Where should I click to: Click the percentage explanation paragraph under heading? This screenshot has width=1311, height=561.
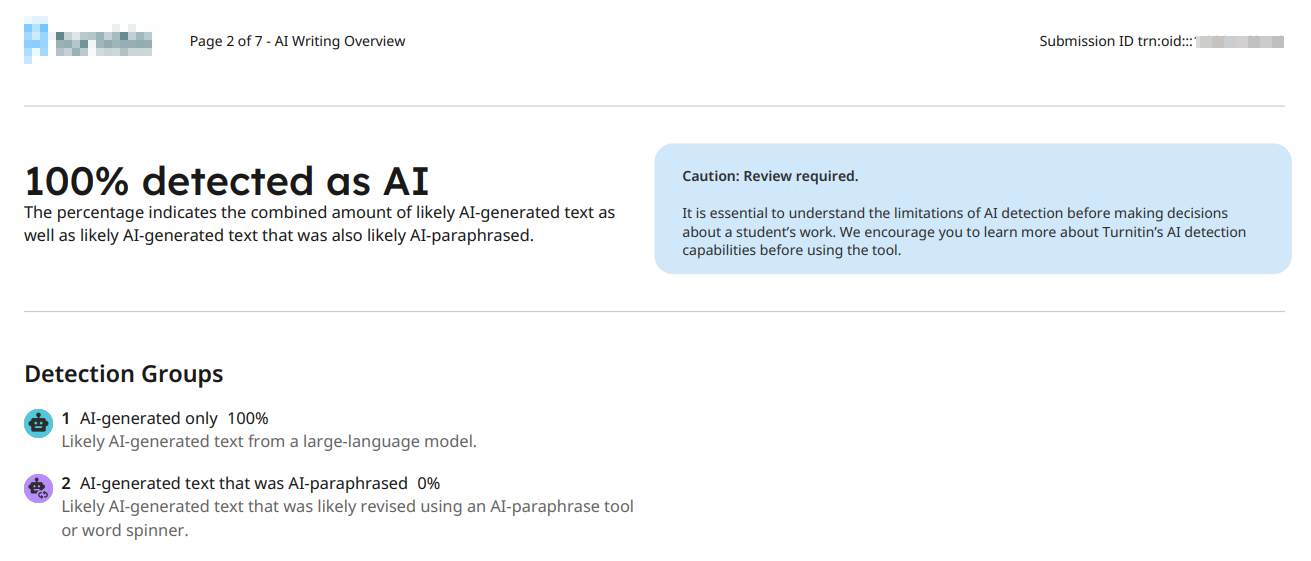click(x=319, y=225)
